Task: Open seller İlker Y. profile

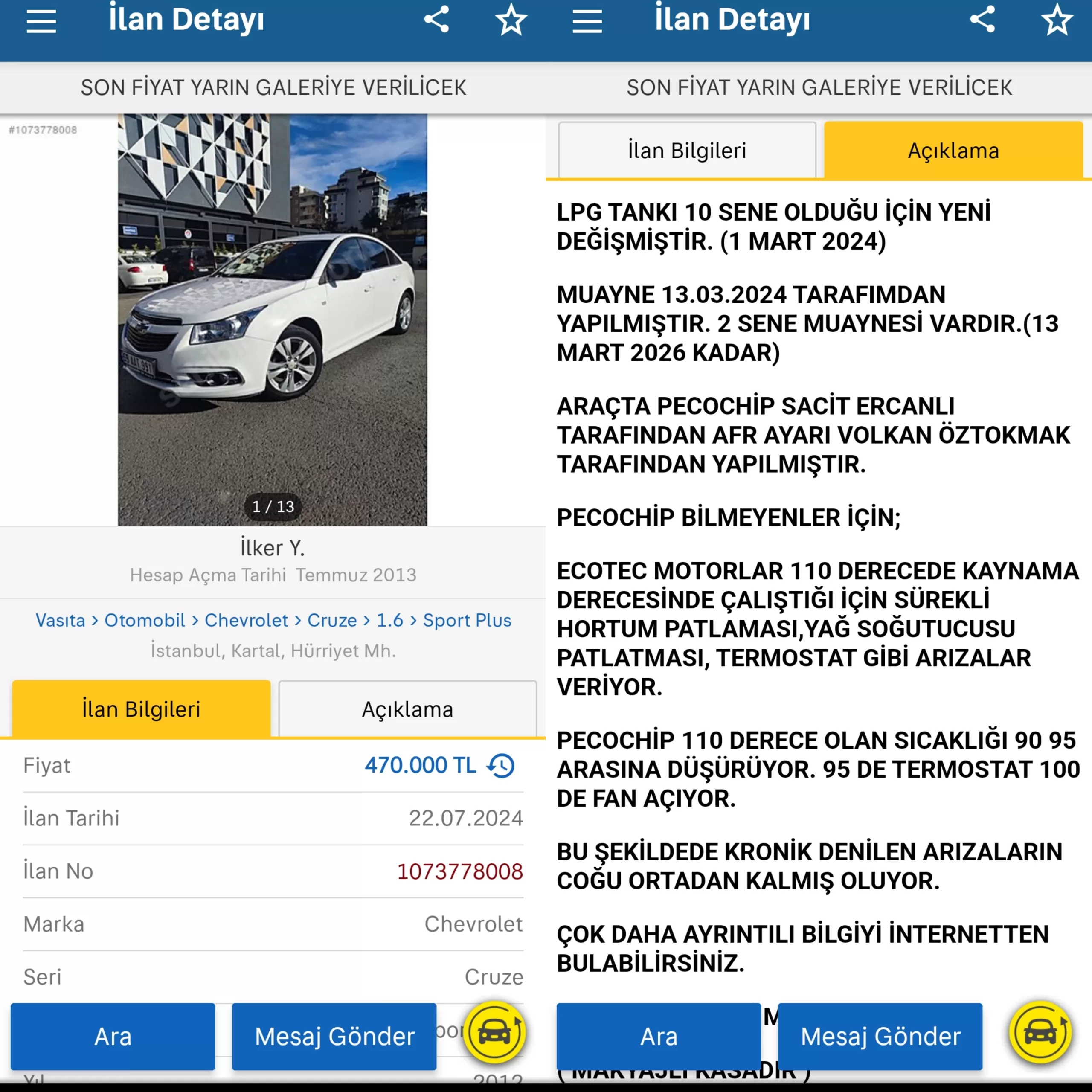Action: [273, 548]
